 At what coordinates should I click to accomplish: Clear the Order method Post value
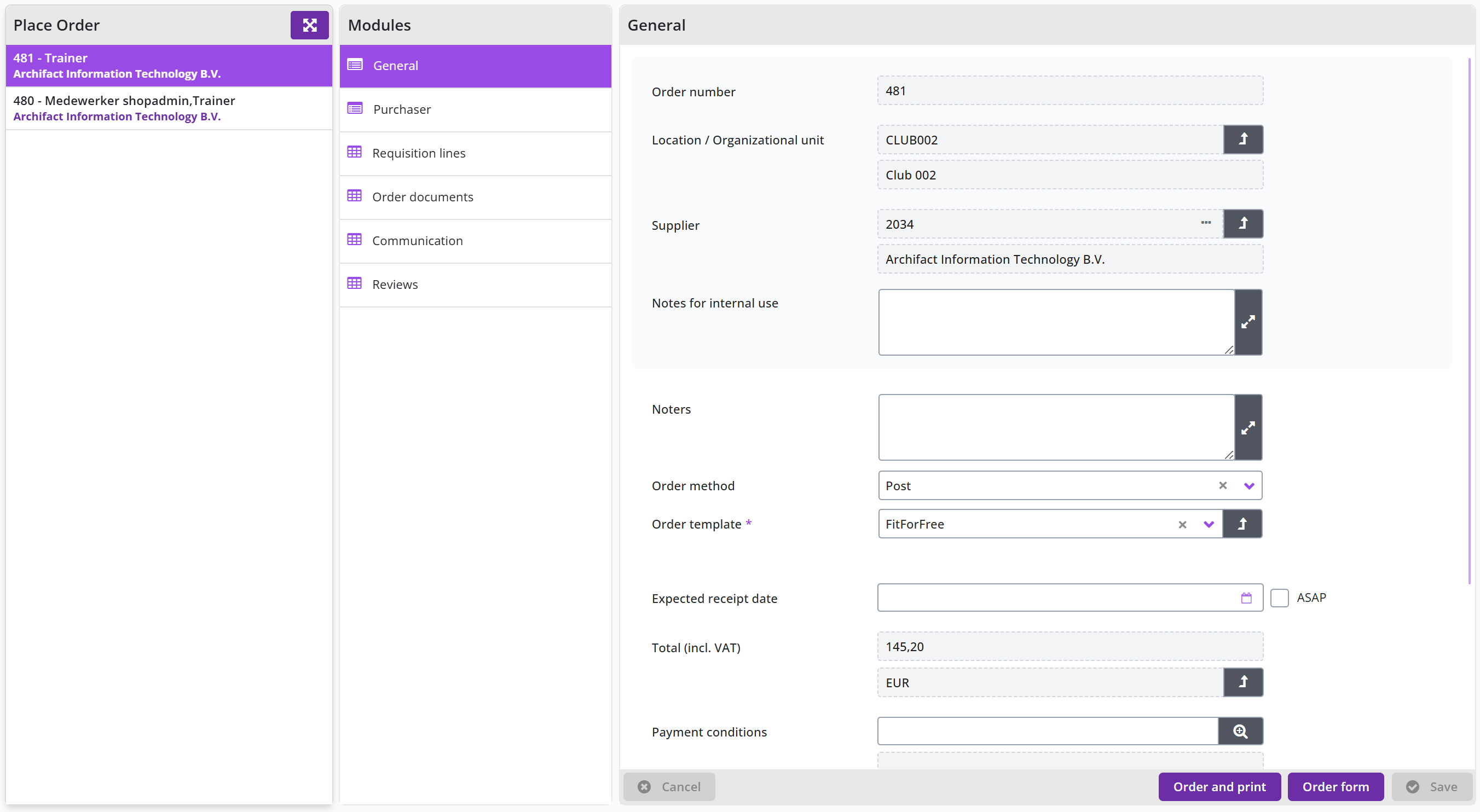click(x=1223, y=486)
